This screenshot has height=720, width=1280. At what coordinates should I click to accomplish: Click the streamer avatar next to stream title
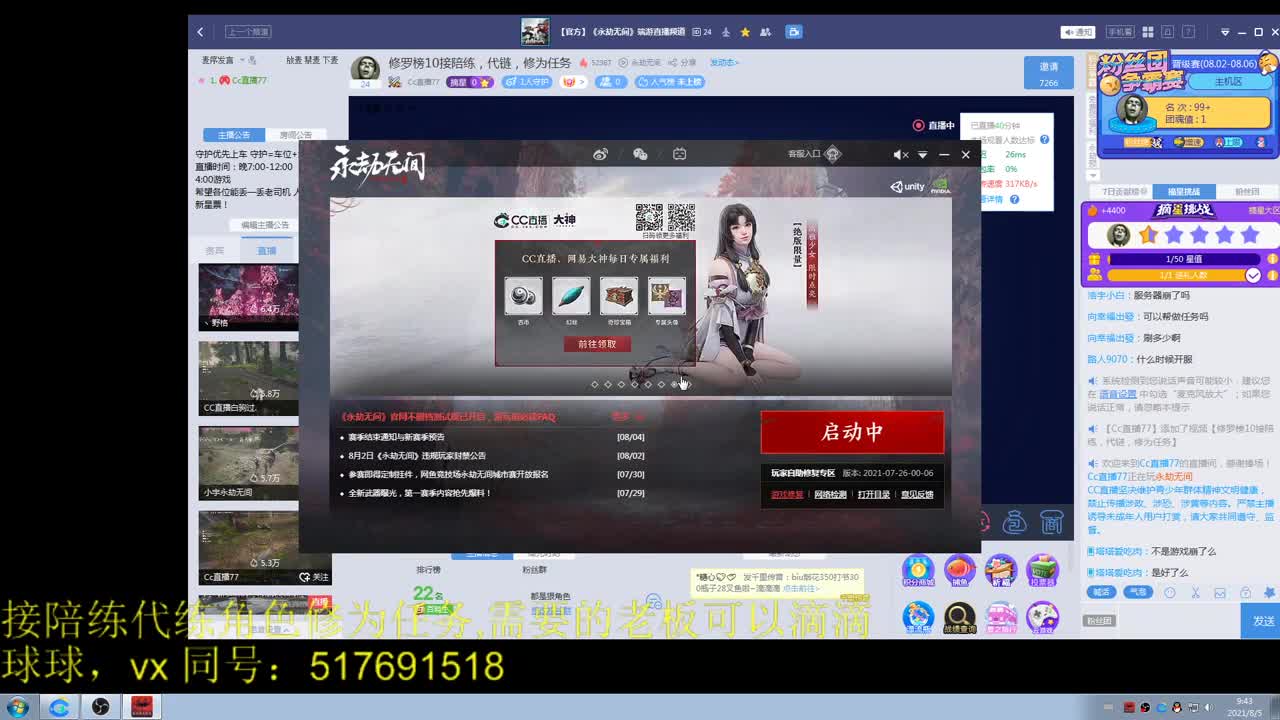click(x=365, y=68)
